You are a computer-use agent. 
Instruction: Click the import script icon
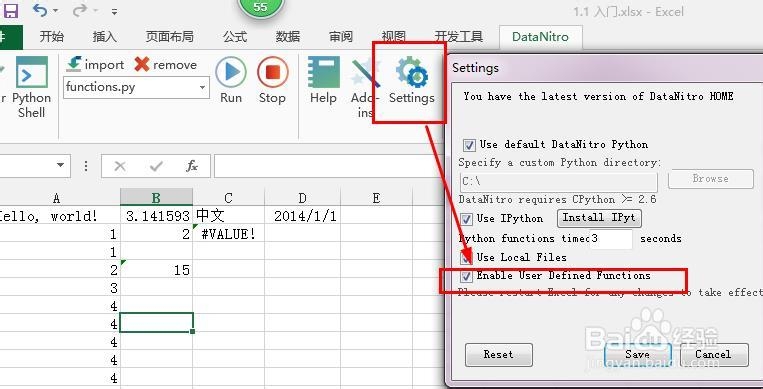74,64
